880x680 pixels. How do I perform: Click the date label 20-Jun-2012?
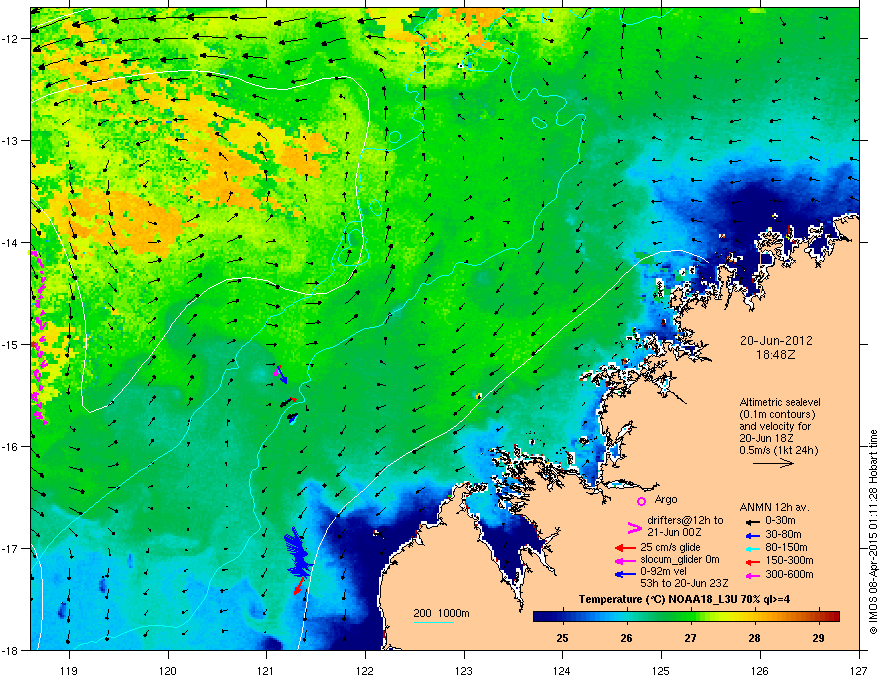pyautogui.click(x=776, y=341)
